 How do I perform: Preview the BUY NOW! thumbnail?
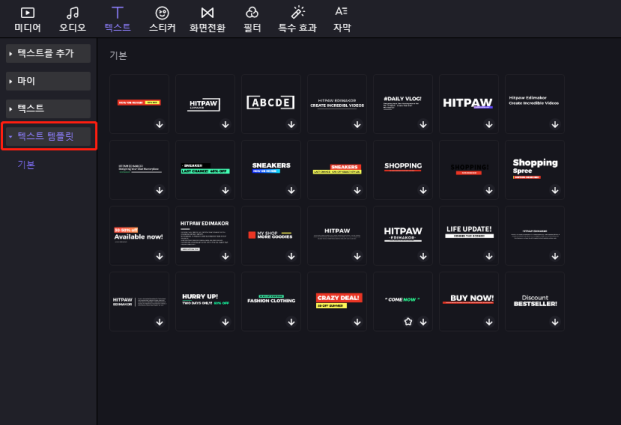[x=469, y=301]
